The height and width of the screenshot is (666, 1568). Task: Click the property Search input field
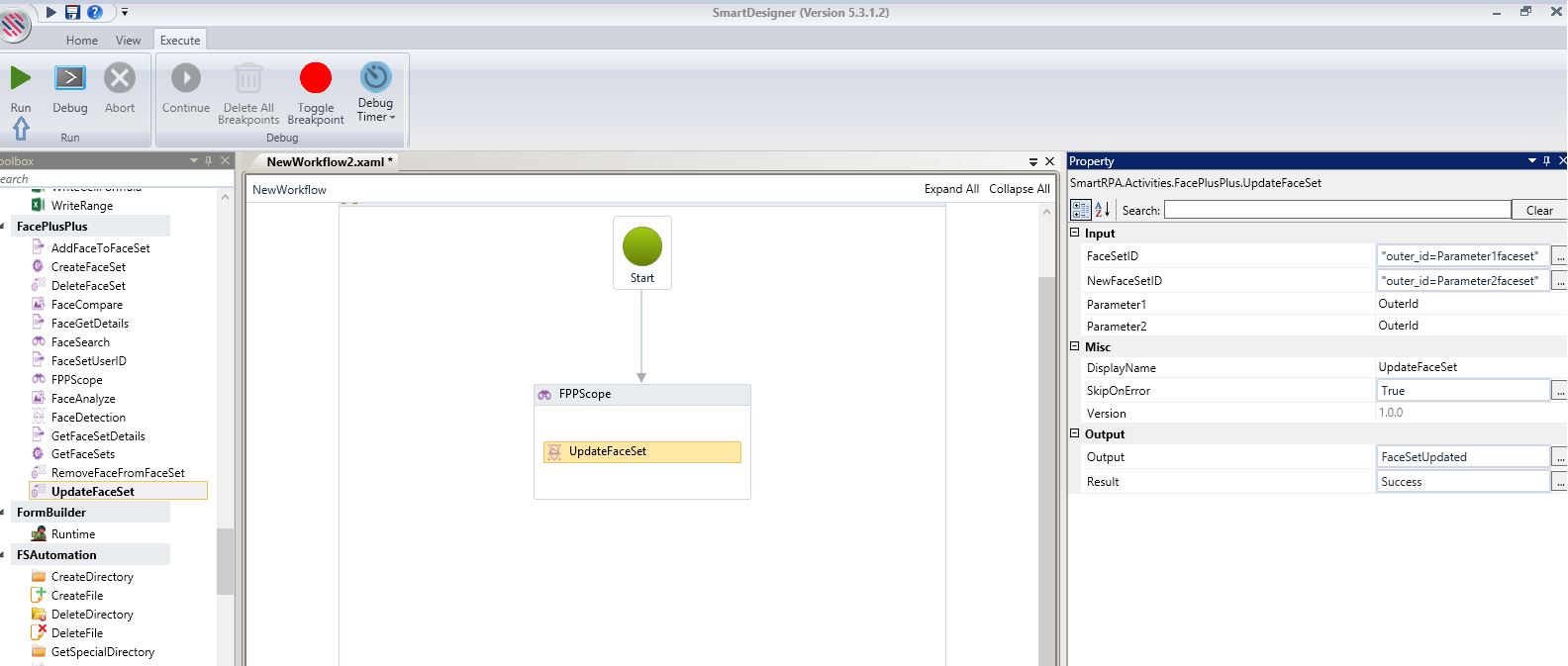click(1336, 210)
